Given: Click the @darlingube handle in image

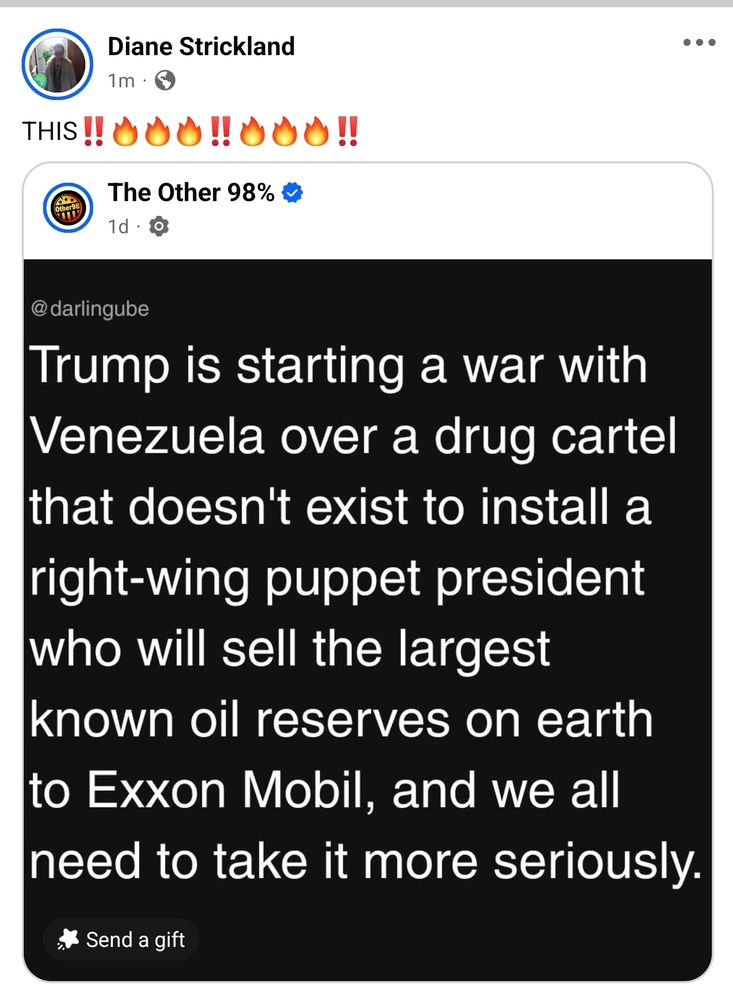Looking at the screenshot, I should (x=90, y=309).
